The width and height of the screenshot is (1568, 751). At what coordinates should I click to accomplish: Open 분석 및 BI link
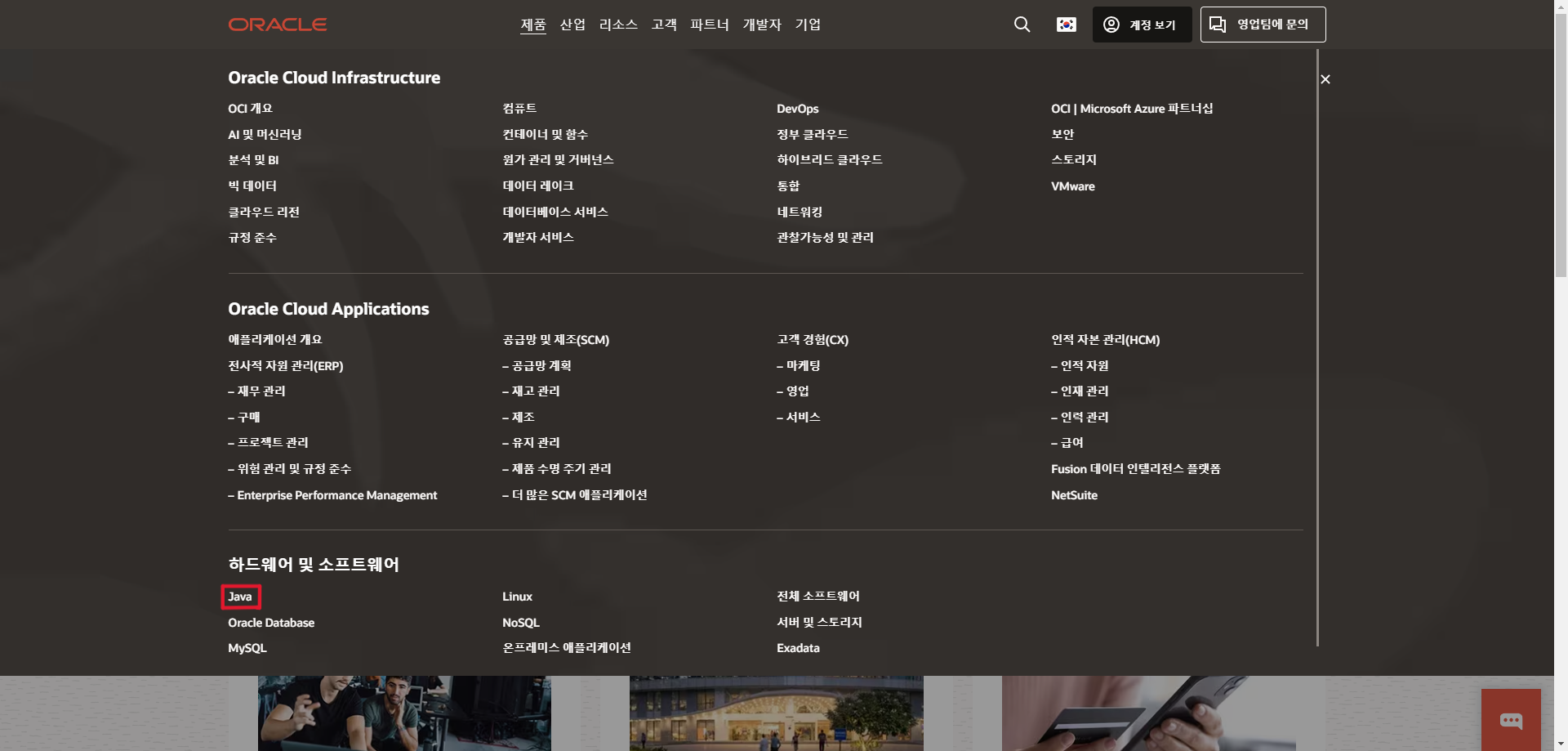coord(253,160)
